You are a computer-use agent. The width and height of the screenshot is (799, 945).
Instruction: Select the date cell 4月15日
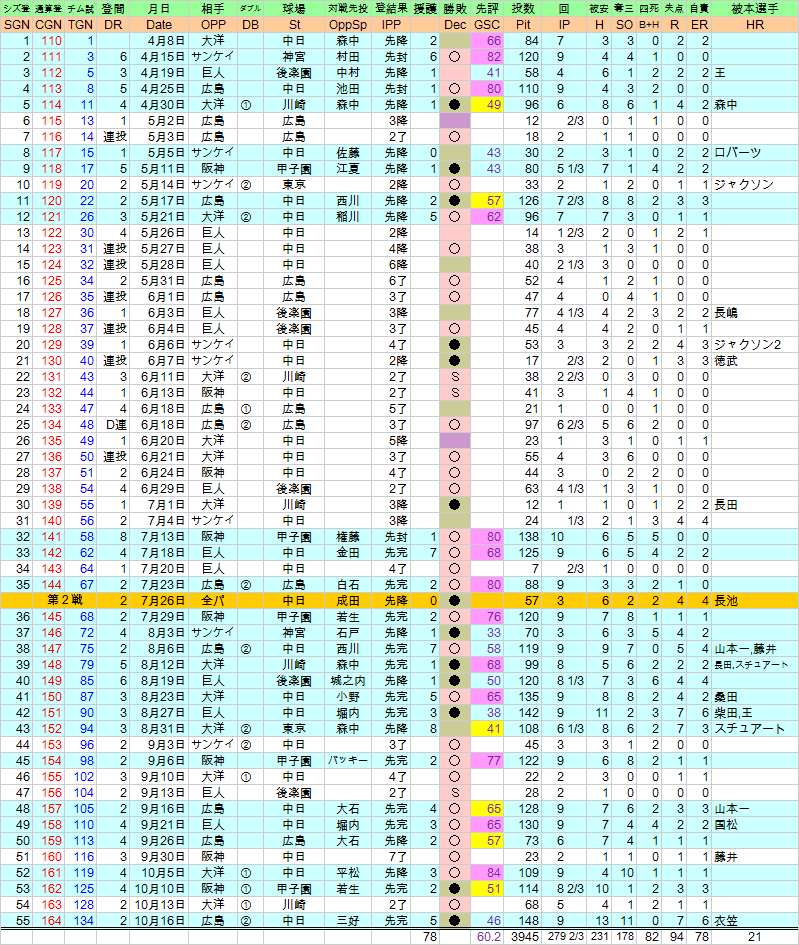click(x=158, y=57)
